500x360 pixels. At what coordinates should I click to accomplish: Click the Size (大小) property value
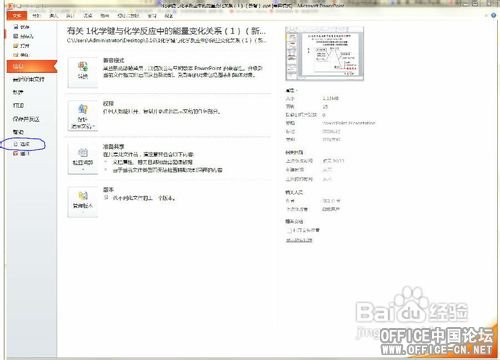click(x=331, y=98)
